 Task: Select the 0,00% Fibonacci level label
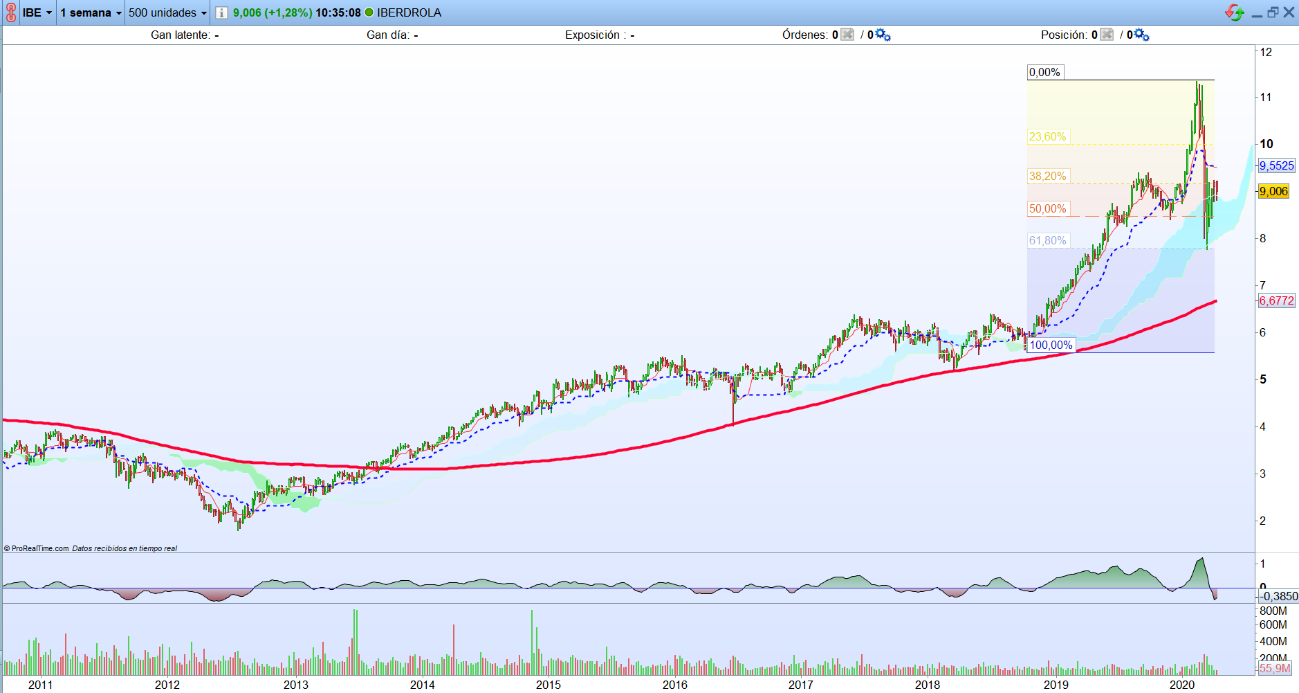click(1044, 72)
